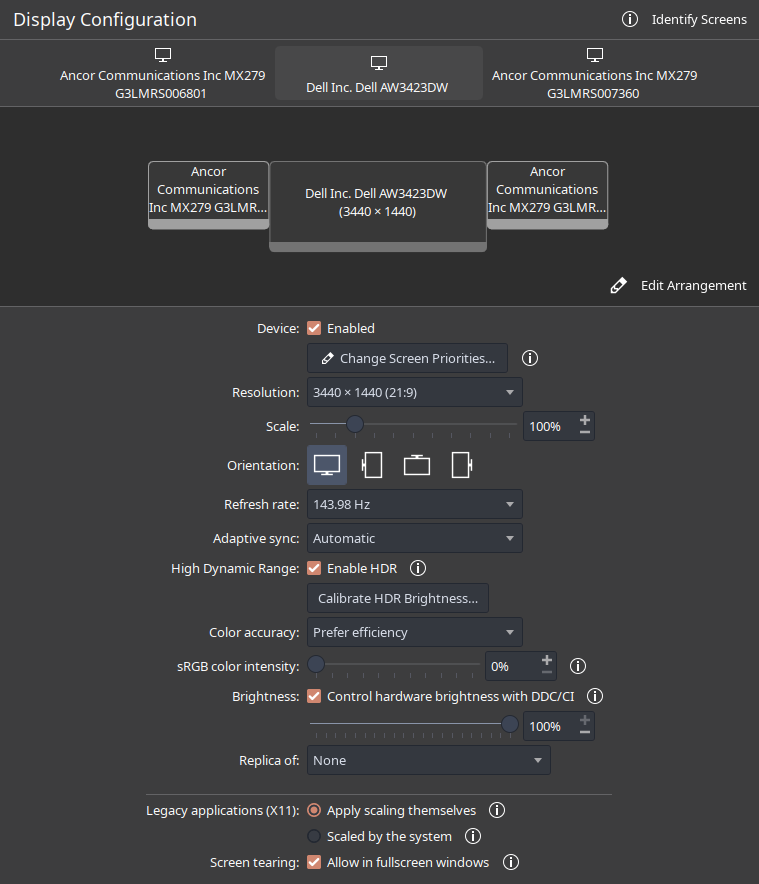Select the Scaled by the system radio button
Image resolution: width=759 pixels, height=884 pixels.
(314, 836)
